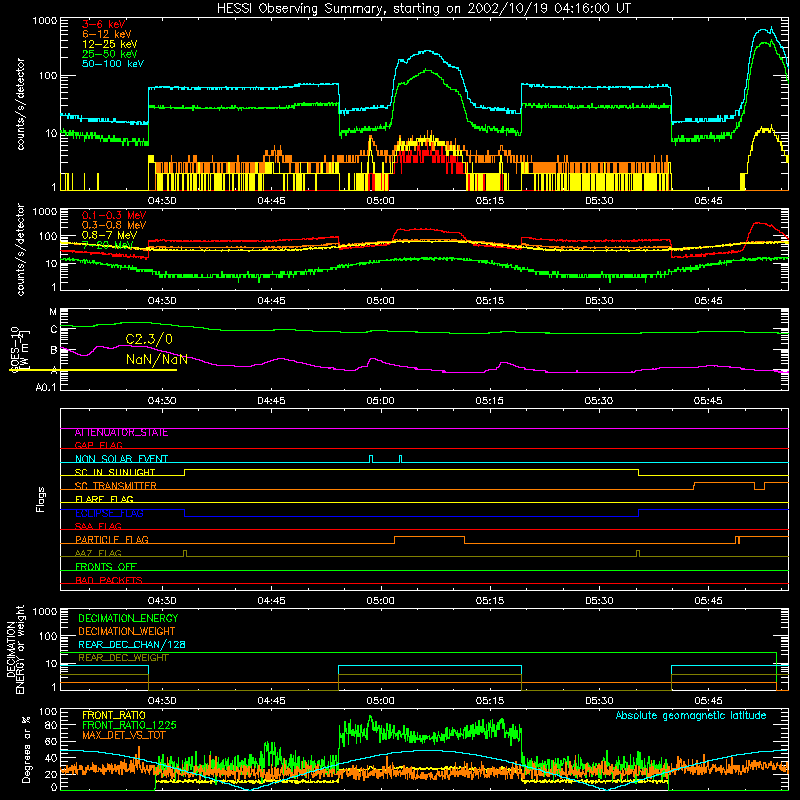Select 05:45 tick label under Flags panel
The width and height of the screenshot is (800, 800).
[708, 601]
